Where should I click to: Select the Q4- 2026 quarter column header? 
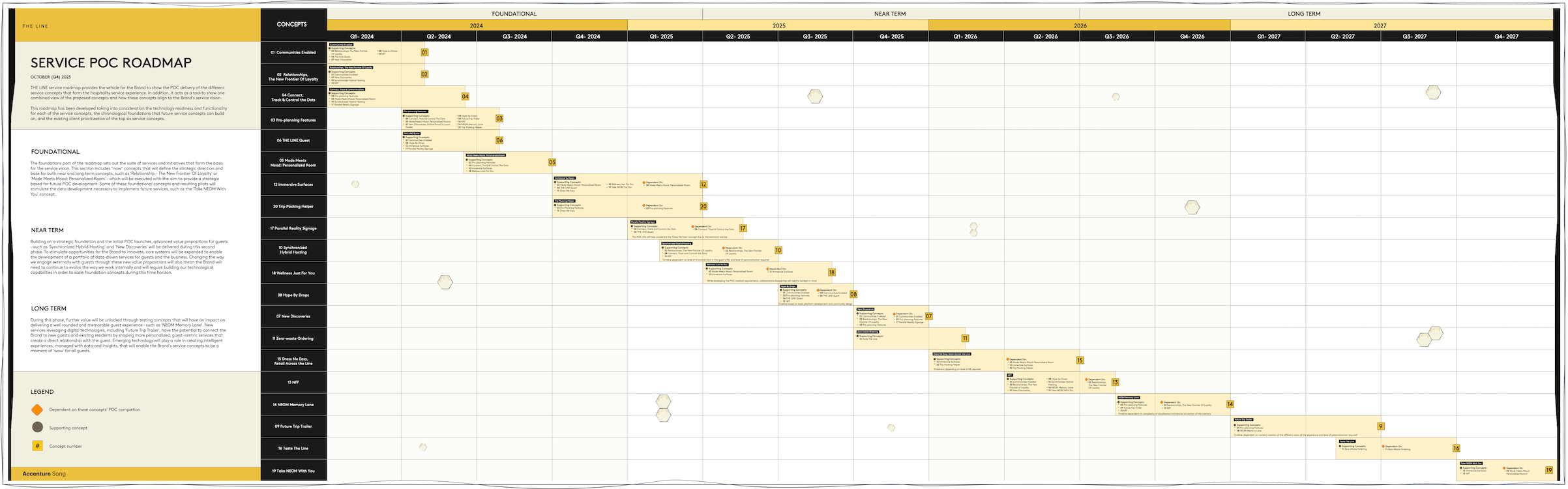pos(1192,37)
